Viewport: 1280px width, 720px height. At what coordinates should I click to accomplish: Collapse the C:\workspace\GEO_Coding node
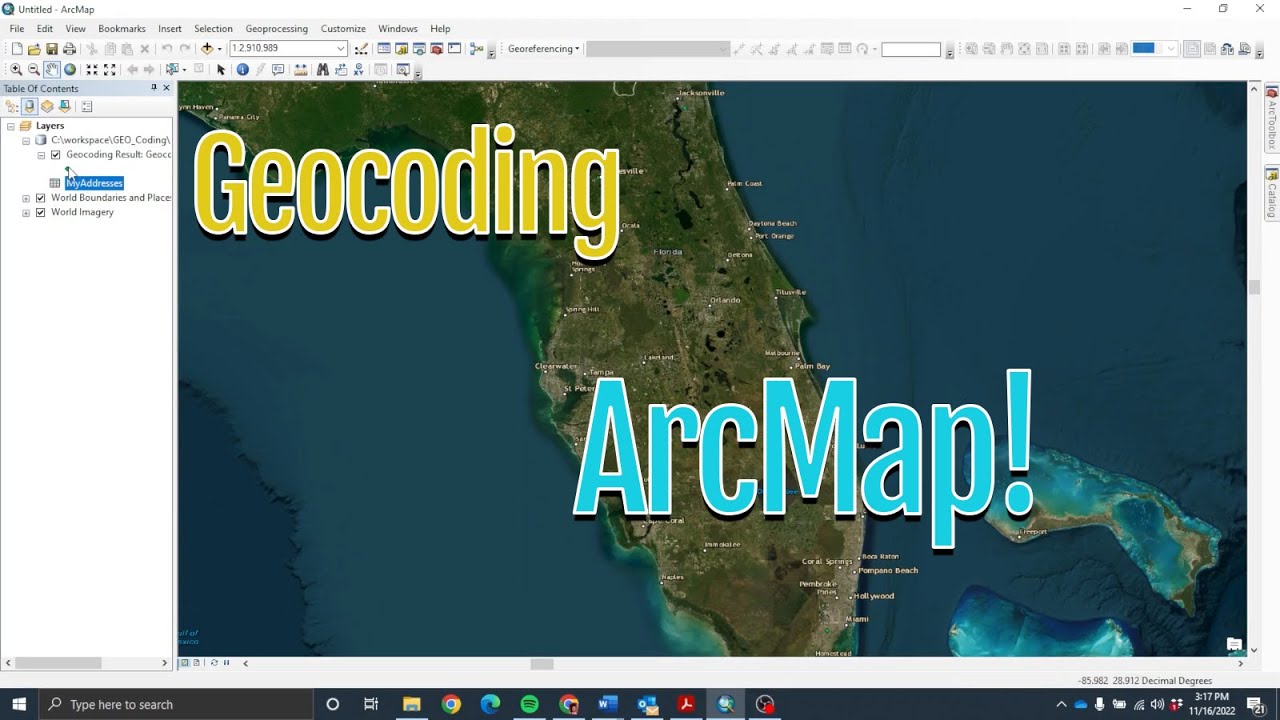click(x=26, y=141)
